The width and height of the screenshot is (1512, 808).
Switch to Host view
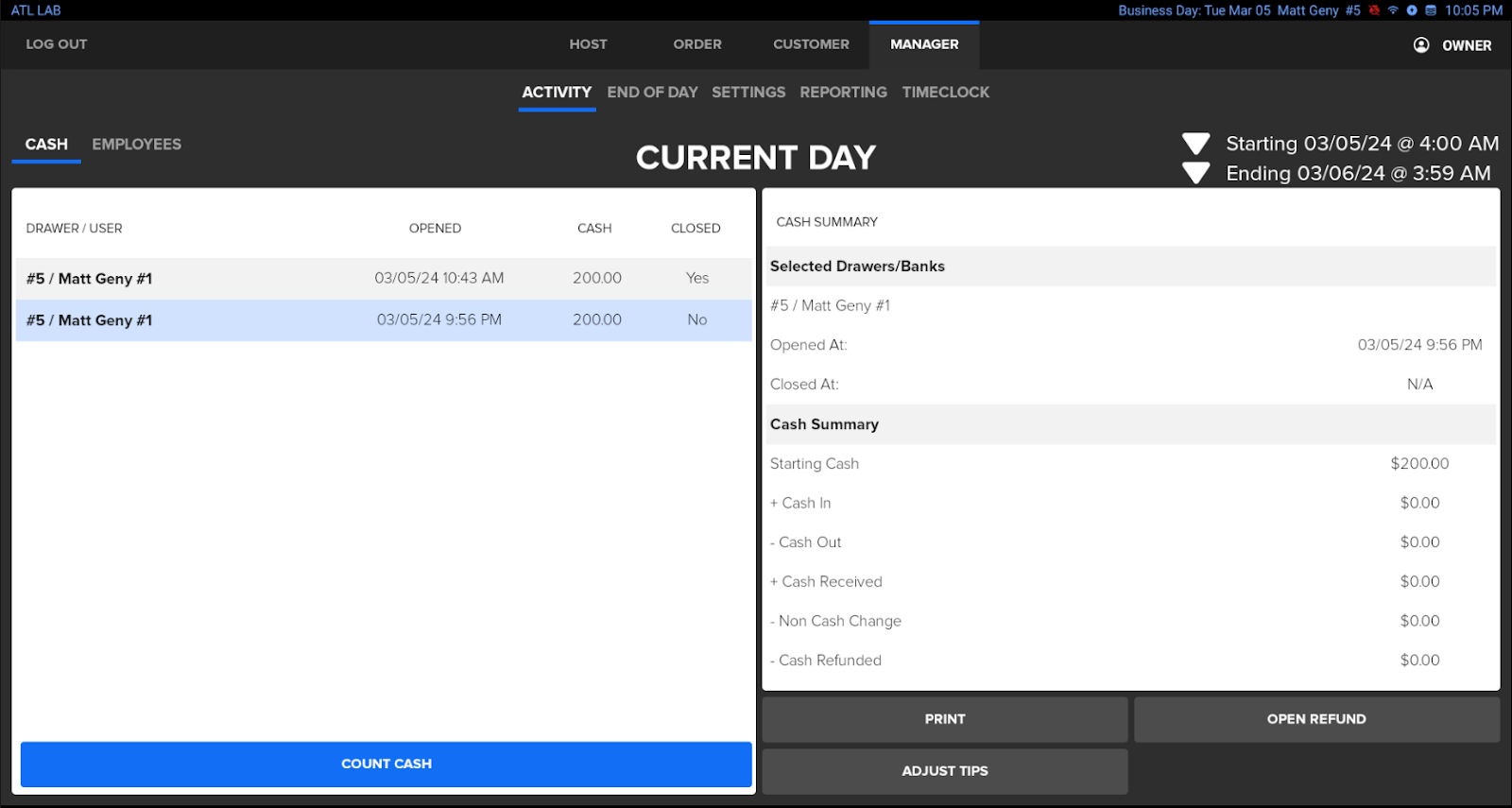588,44
